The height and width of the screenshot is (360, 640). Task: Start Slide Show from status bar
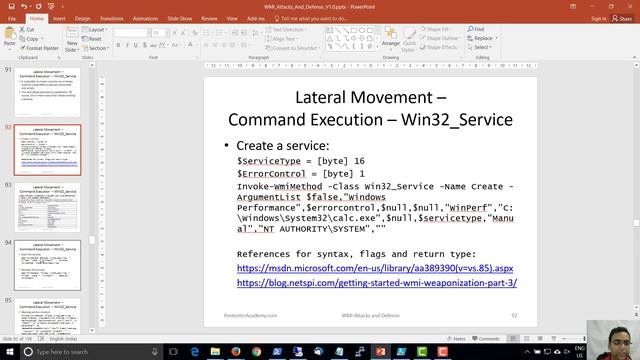click(553, 339)
